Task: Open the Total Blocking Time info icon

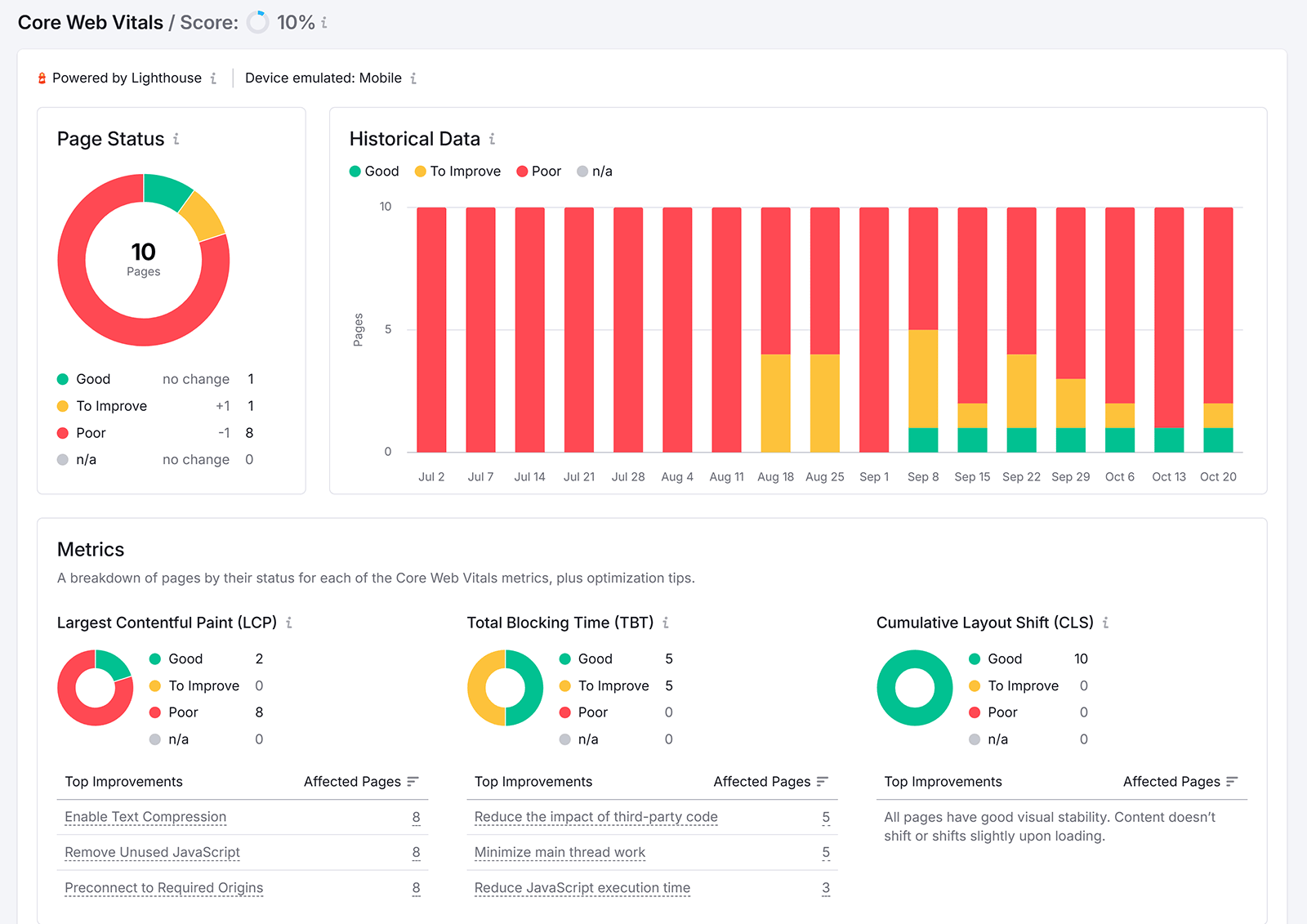Action: pyautogui.click(x=667, y=623)
